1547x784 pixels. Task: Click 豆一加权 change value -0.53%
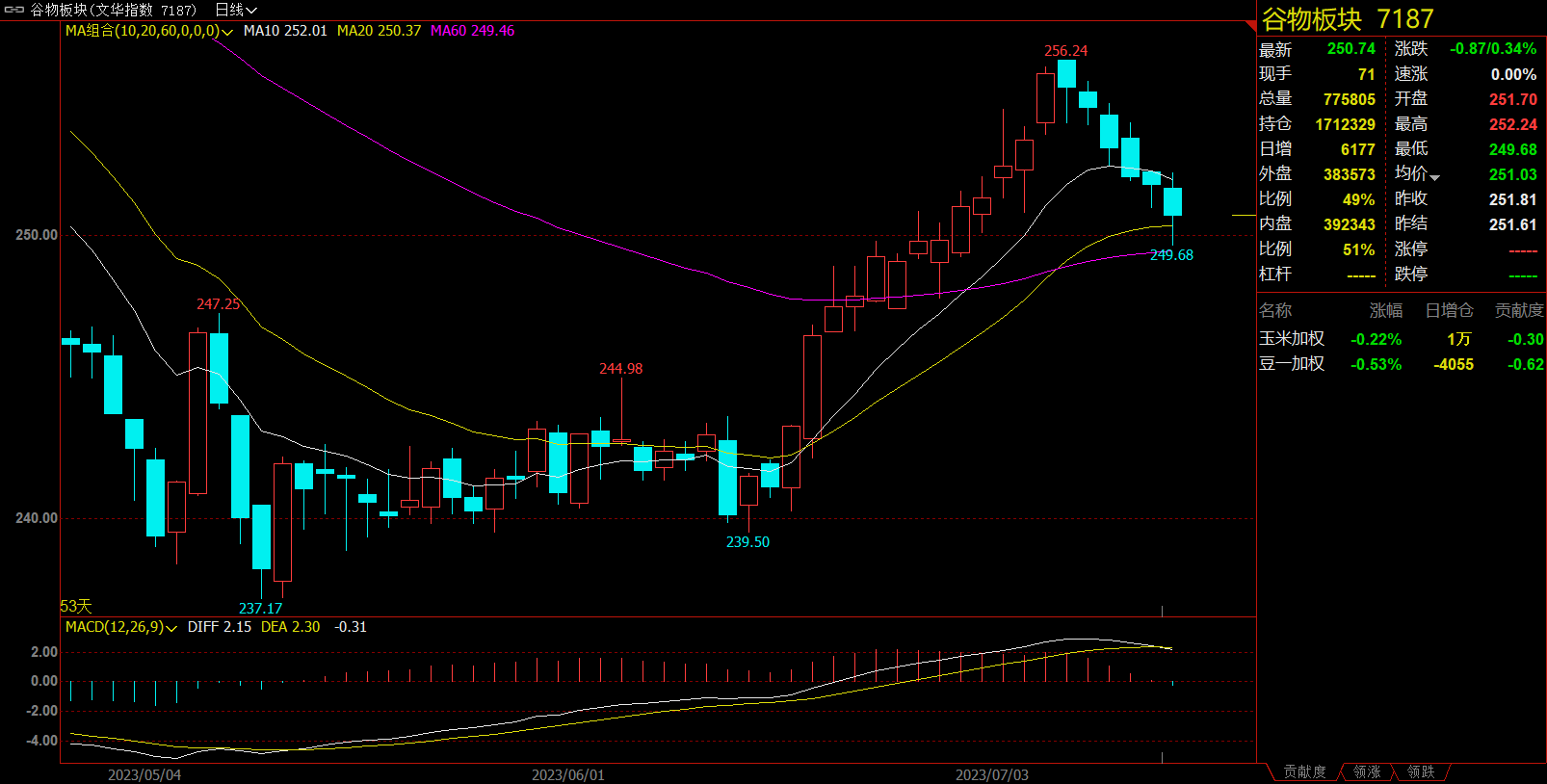coord(1376,364)
